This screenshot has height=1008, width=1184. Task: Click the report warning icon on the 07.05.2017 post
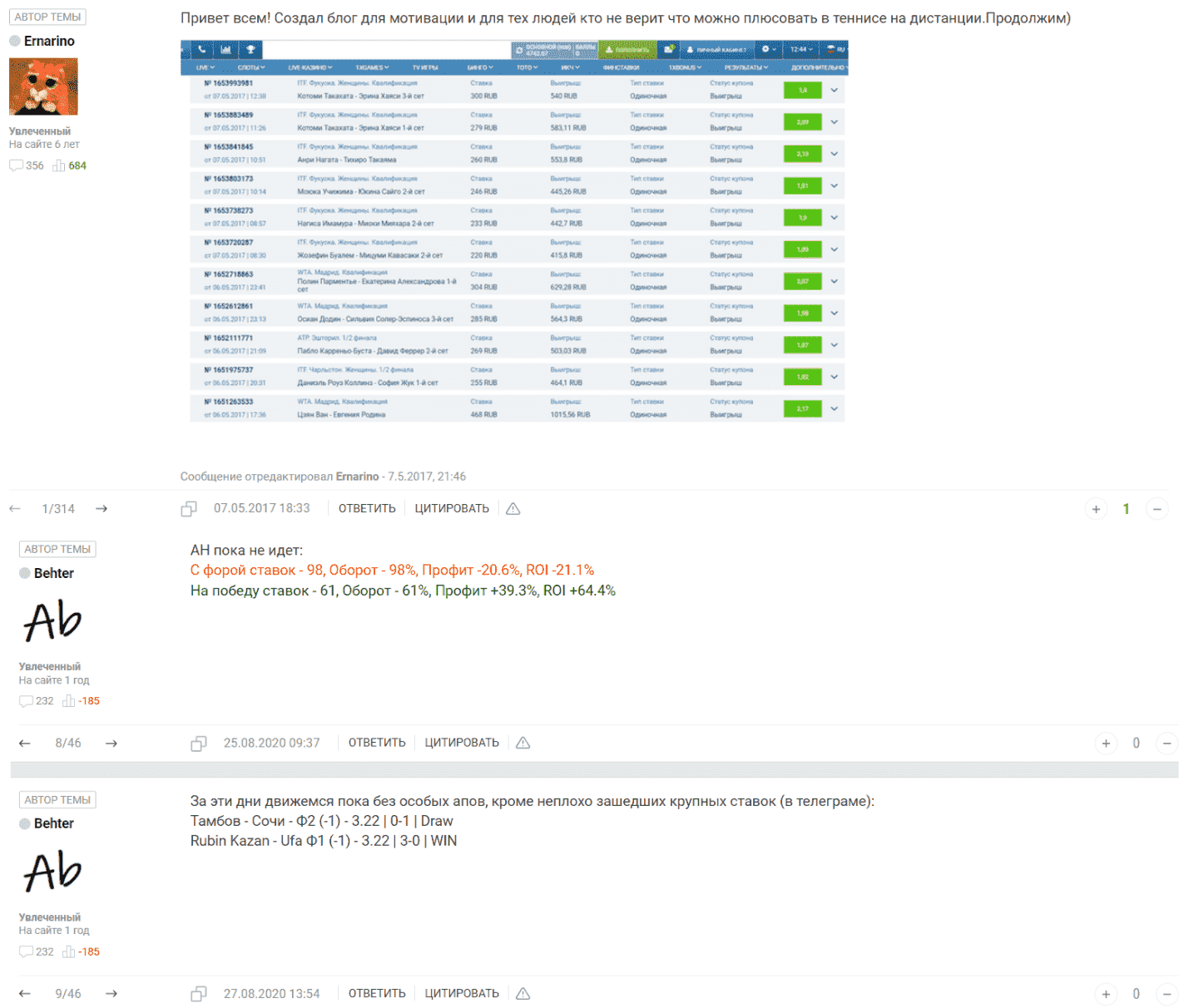pos(513,509)
